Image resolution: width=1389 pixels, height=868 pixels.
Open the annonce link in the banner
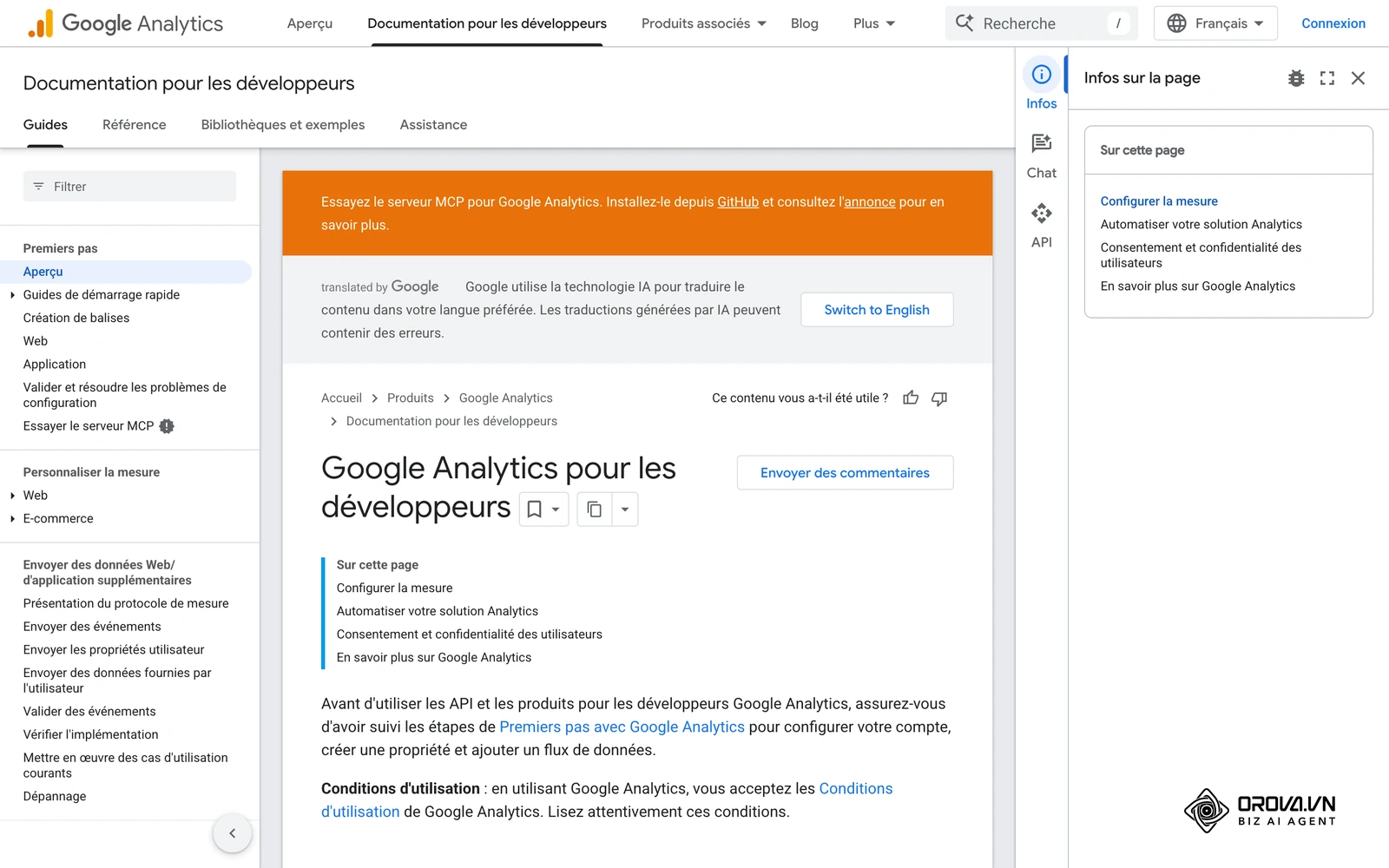870,202
